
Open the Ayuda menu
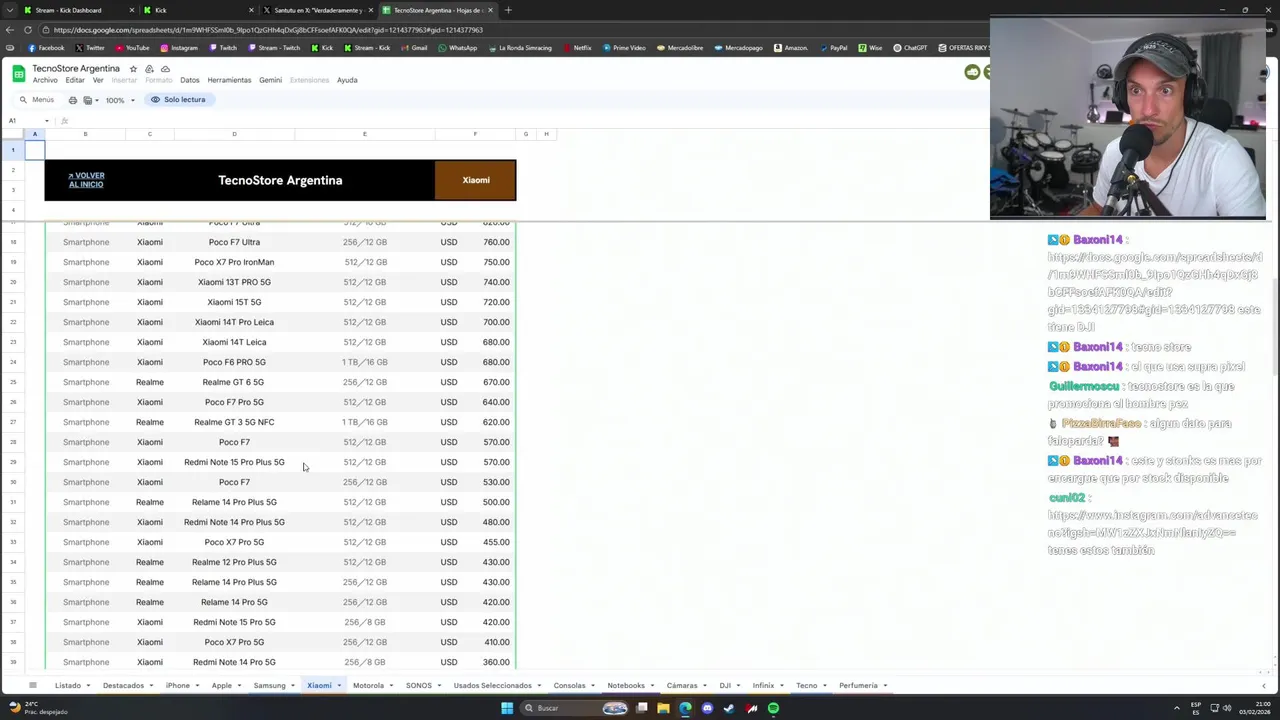point(347,80)
